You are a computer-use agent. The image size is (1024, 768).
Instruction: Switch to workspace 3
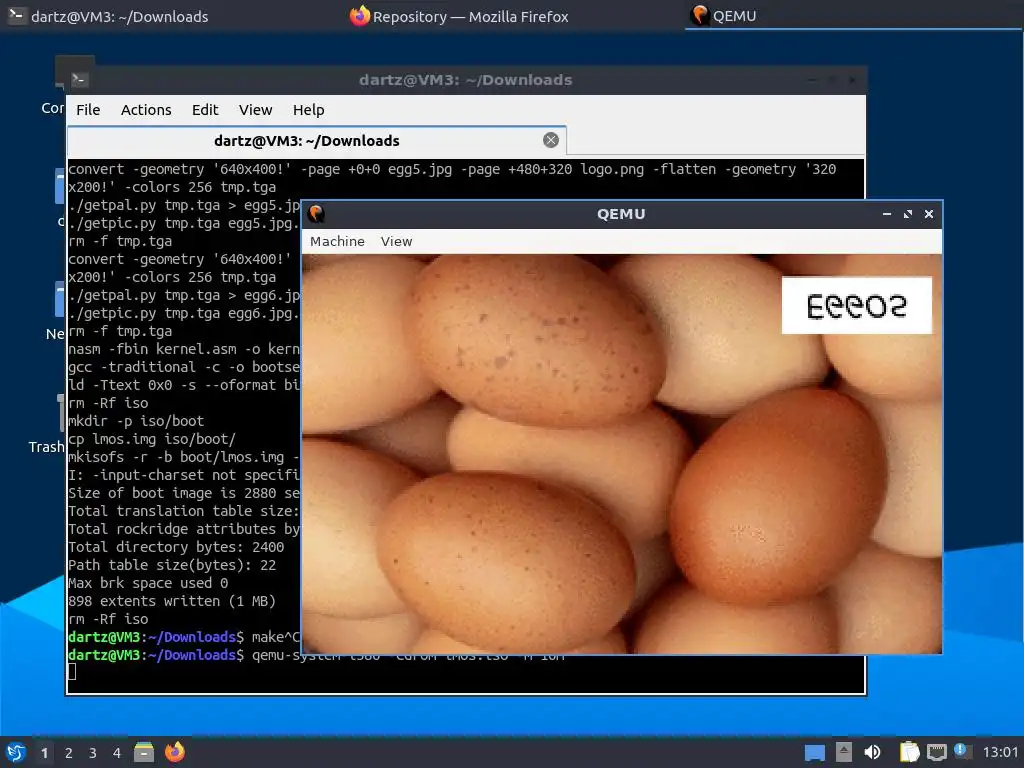(93, 753)
